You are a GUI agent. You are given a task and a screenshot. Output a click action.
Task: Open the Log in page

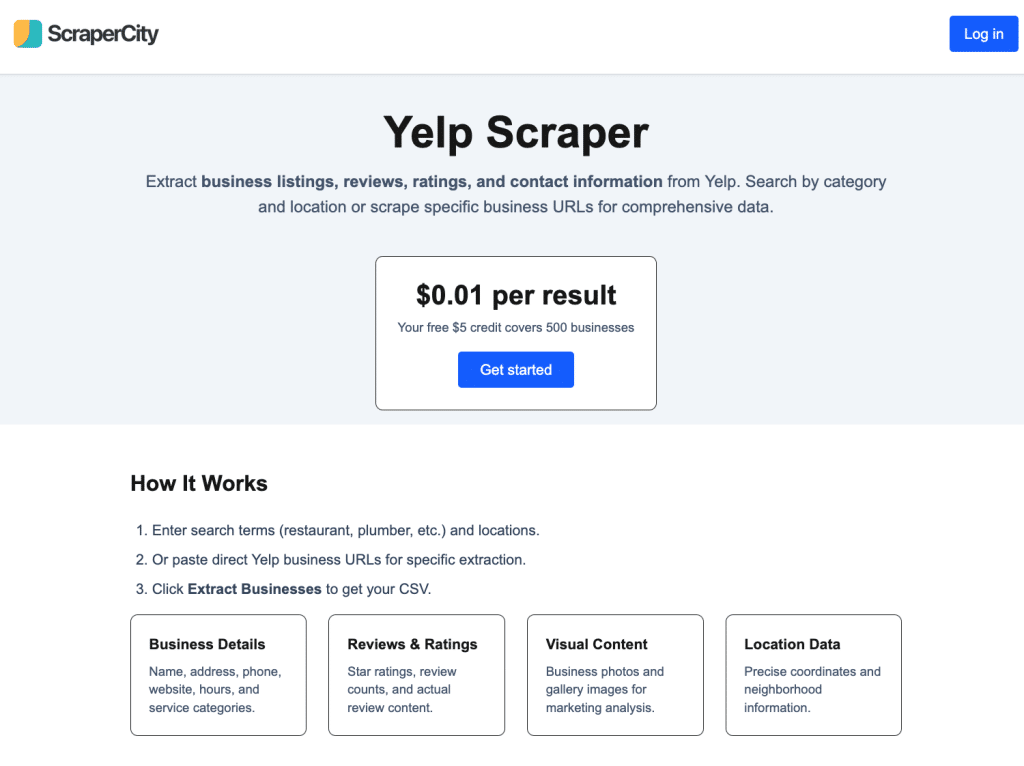coord(983,33)
